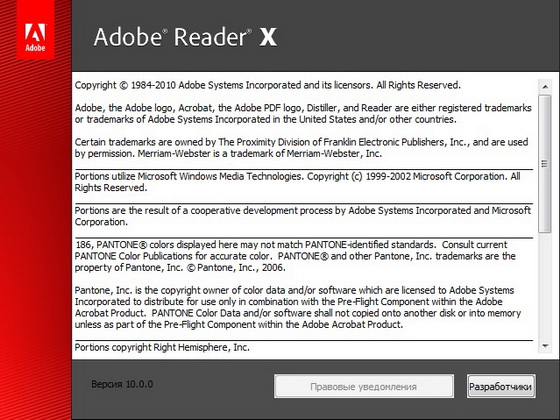This screenshot has height=420, width=560.
Task: Click the Pre-Flight Component paragraph
Action: tap(298, 308)
